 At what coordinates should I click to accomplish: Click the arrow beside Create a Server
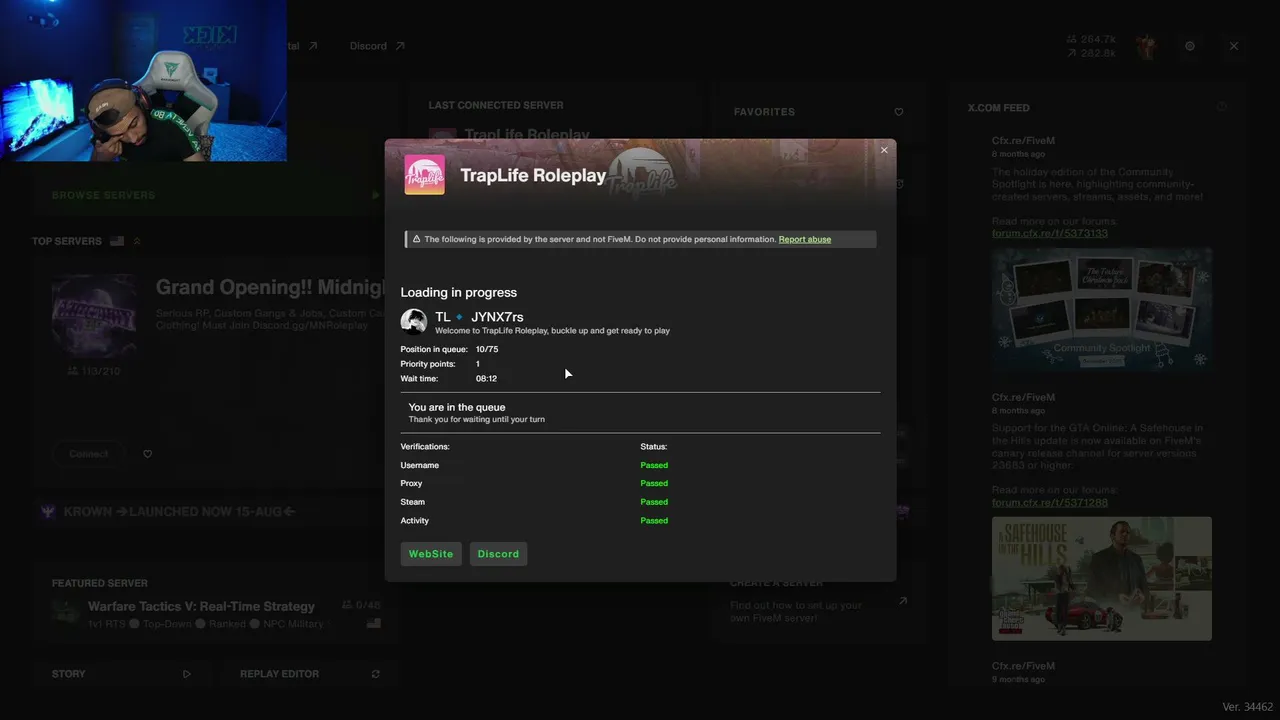pos(903,601)
